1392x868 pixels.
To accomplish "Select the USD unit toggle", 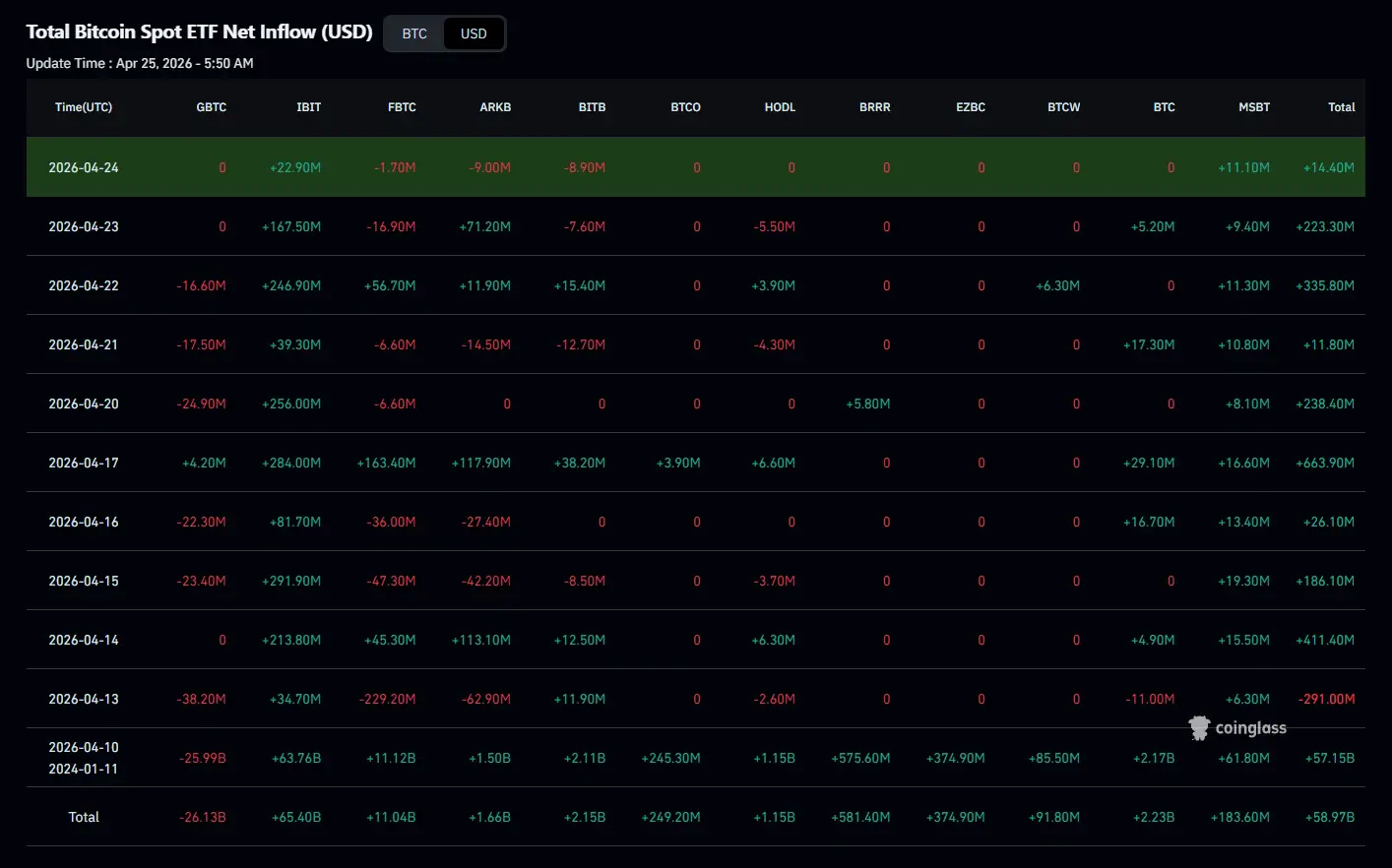I will (x=474, y=33).
